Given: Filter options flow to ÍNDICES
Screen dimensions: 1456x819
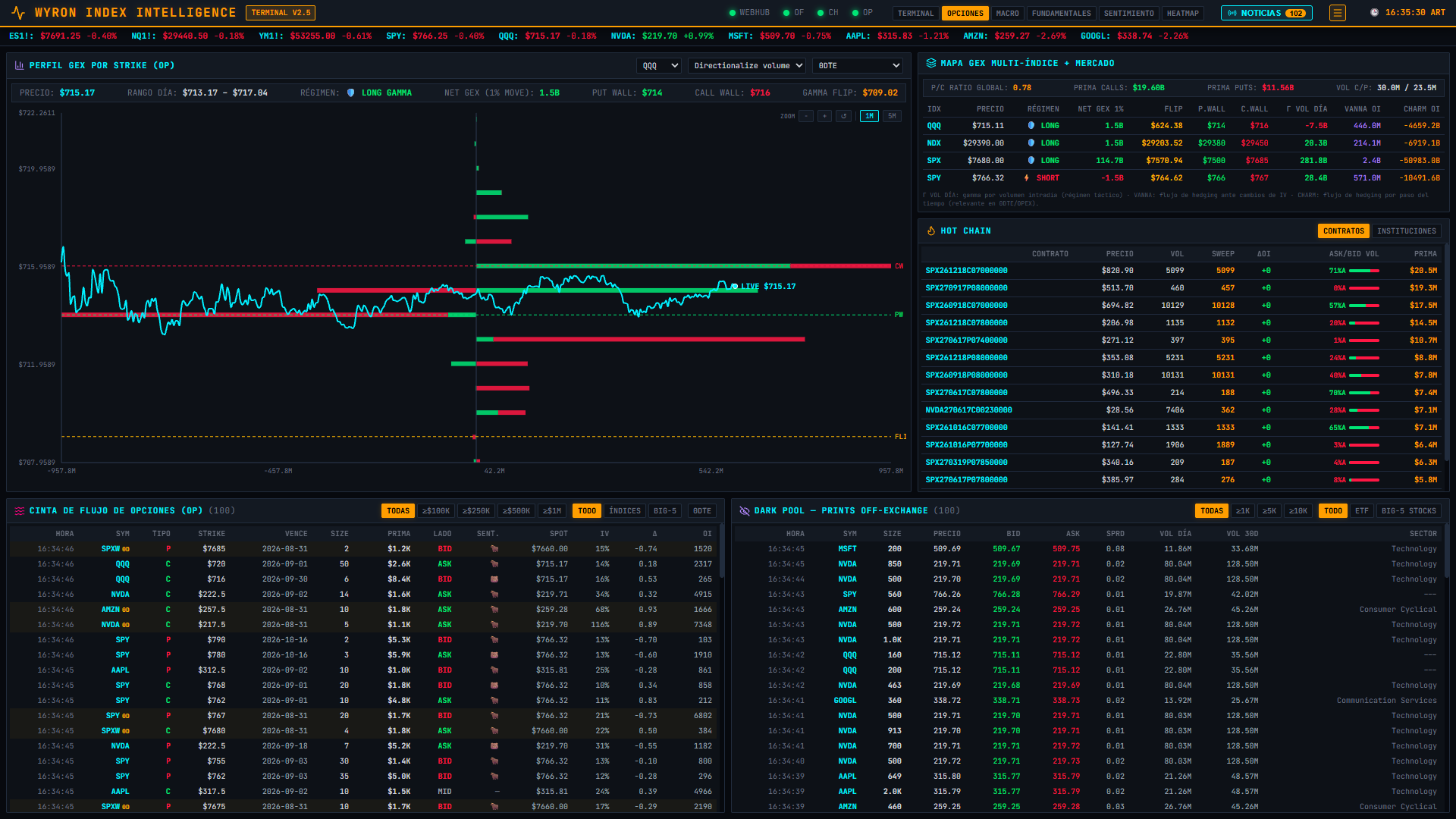Looking at the screenshot, I should (625, 511).
